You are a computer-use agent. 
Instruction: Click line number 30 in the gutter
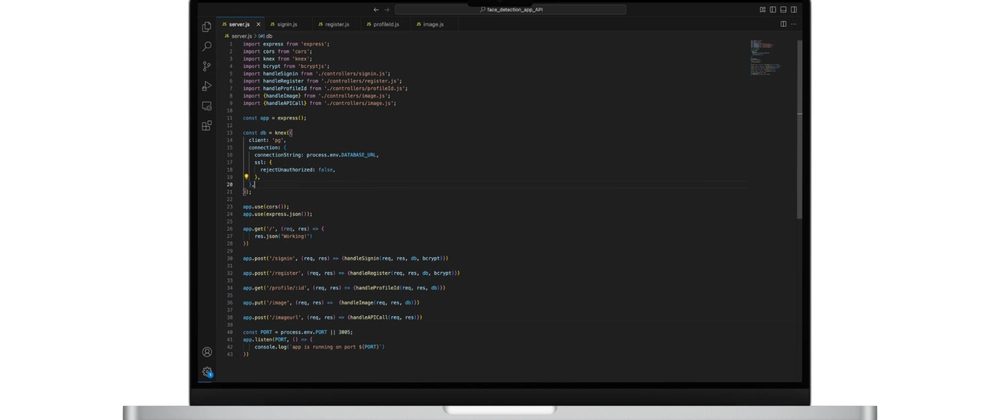tap(230, 258)
